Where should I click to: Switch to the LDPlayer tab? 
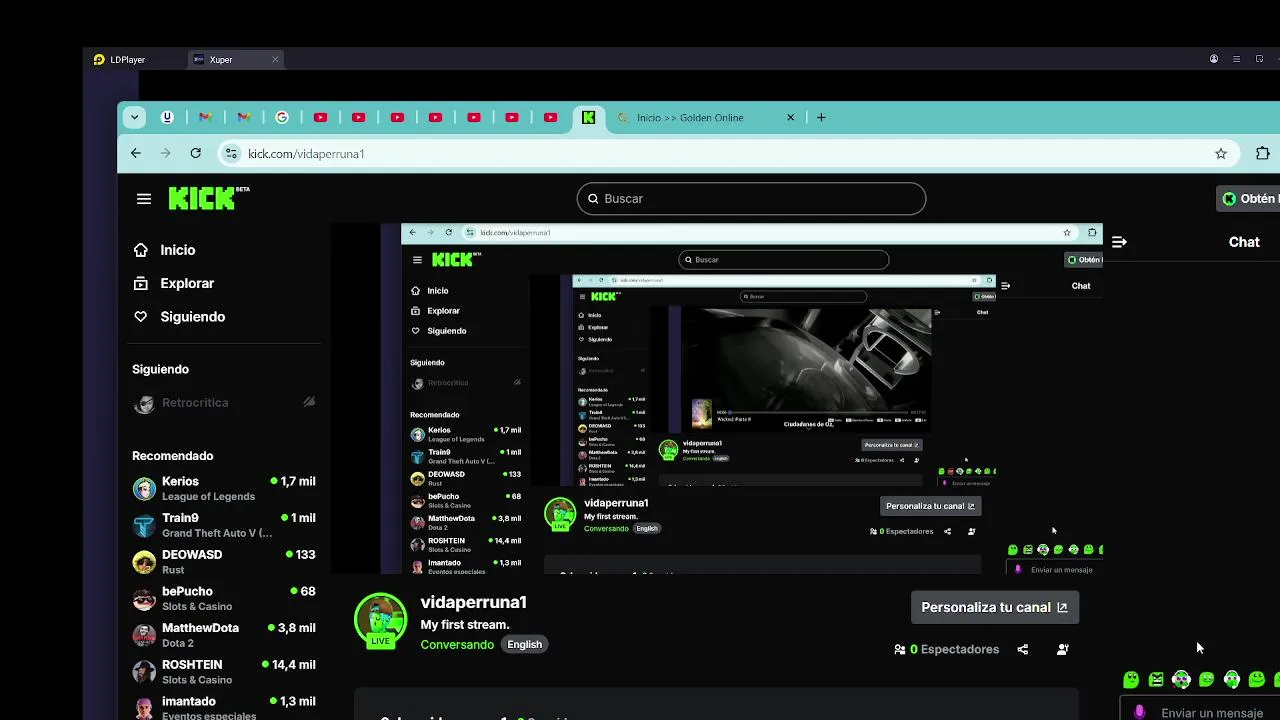click(120, 60)
